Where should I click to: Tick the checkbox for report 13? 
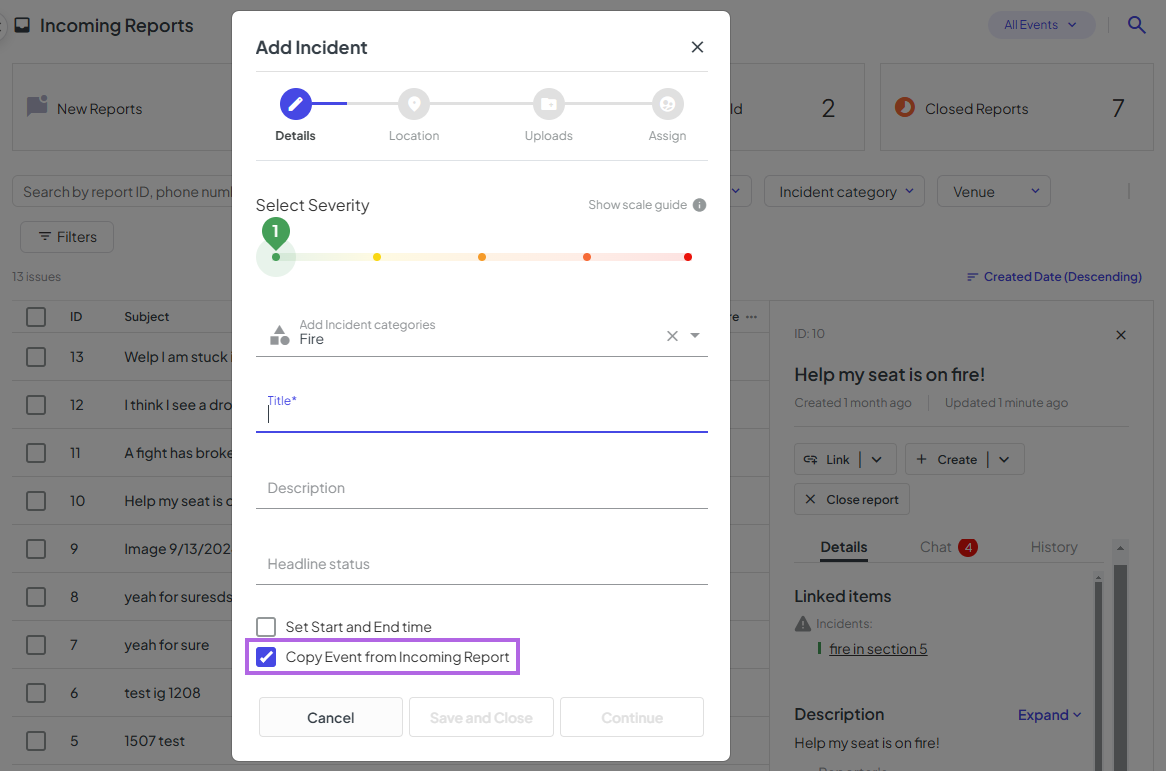point(36,357)
